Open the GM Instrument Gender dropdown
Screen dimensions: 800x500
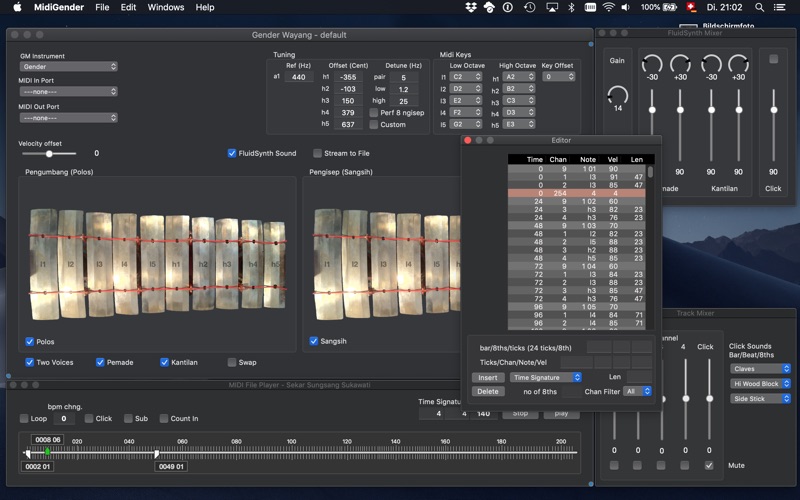[68, 66]
